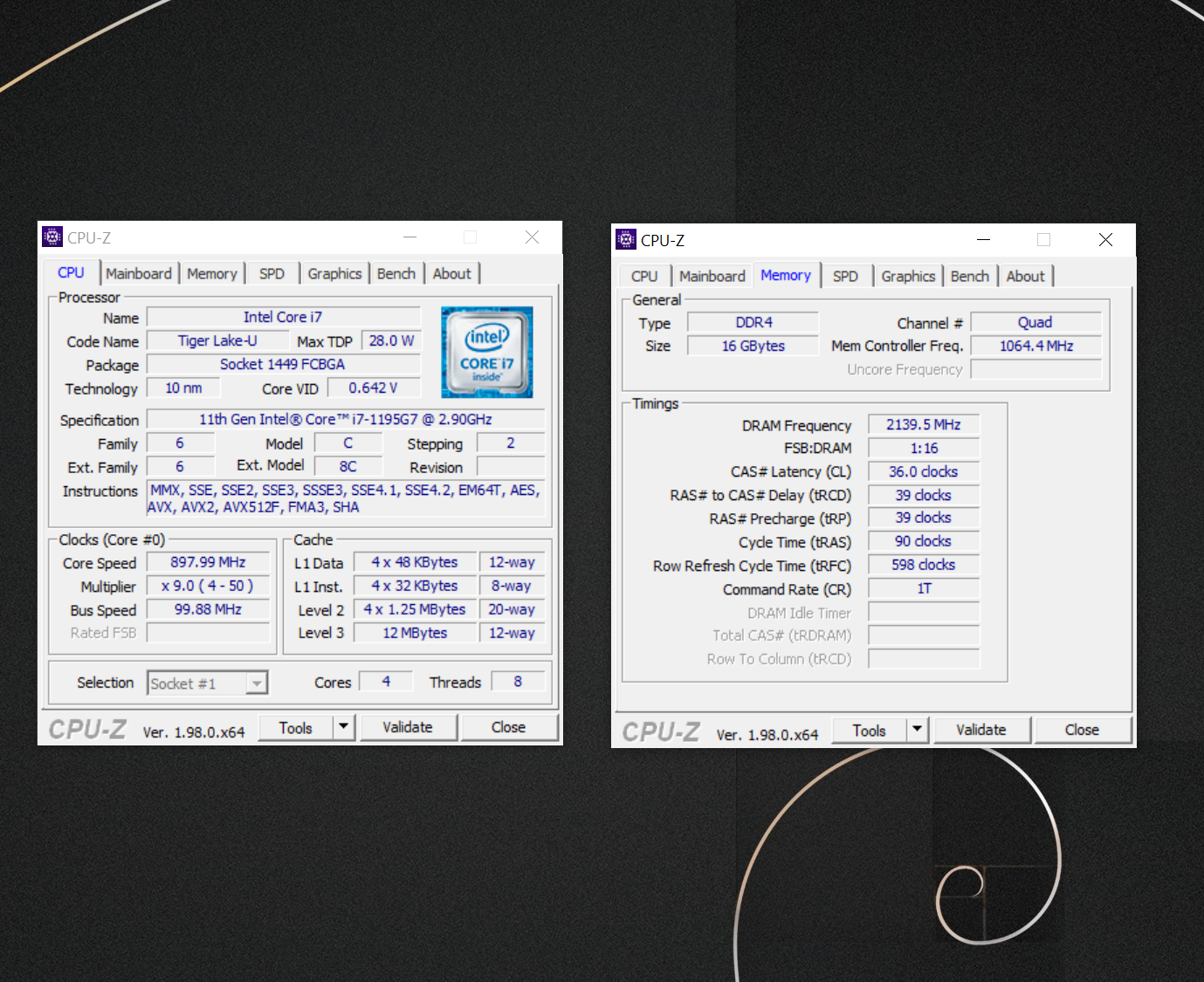1204x982 pixels.
Task: Show the About tab in the left window
Action: 452,273
